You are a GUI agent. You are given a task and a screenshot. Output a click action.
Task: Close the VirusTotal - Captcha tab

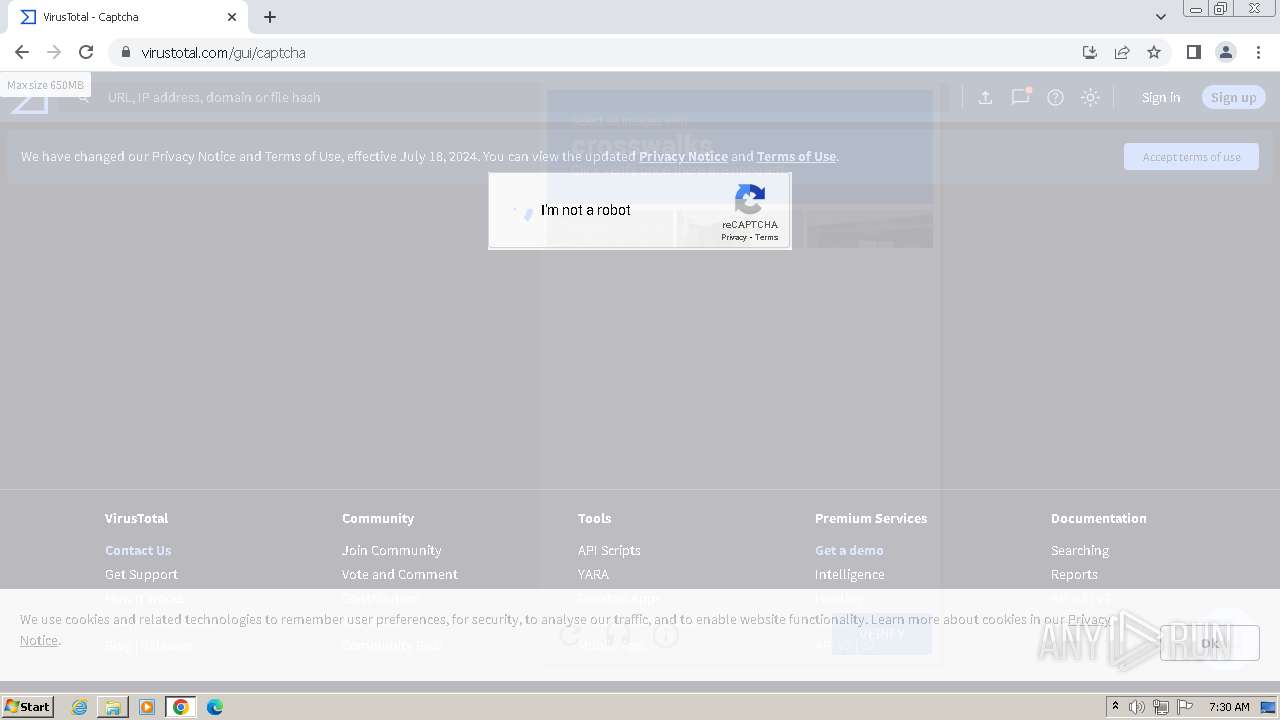[x=232, y=17]
